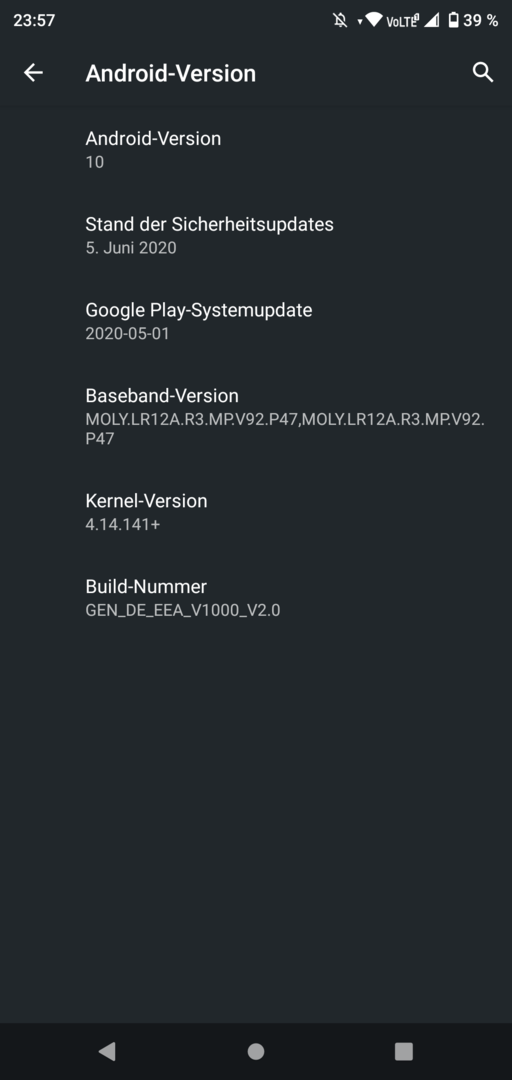Viewport: 512px width, 1080px height.
Task: Tap the back arrow in header
Action: pyautogui.click(x=33, y=73)
